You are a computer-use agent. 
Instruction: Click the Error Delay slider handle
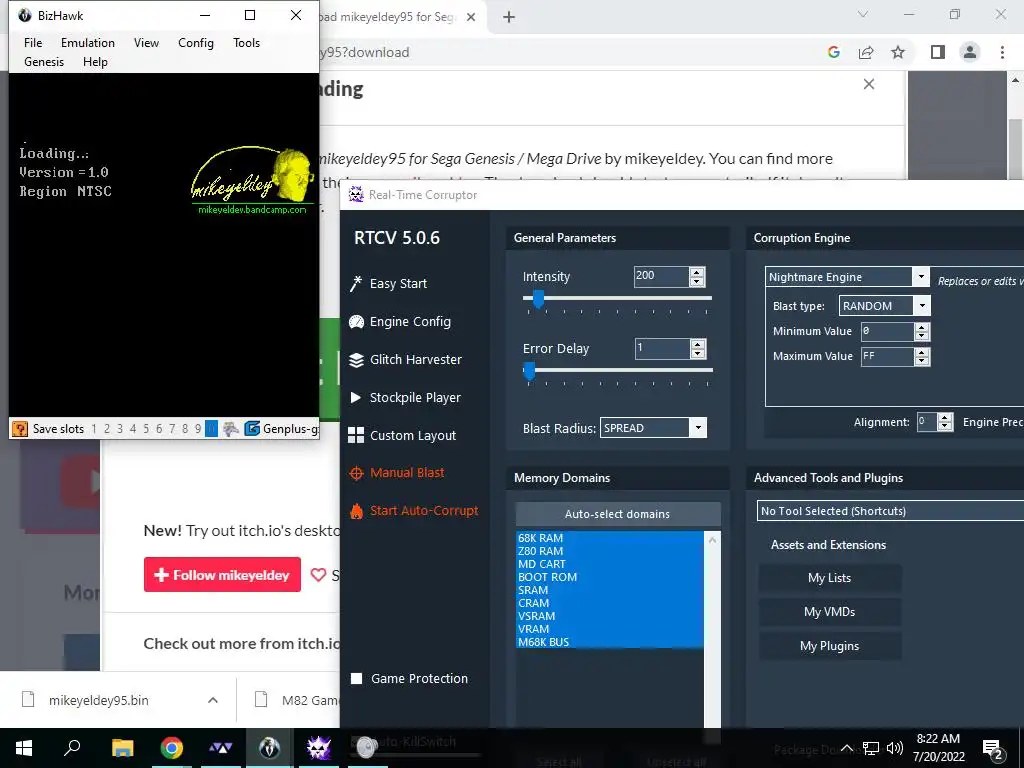point(530,371)
